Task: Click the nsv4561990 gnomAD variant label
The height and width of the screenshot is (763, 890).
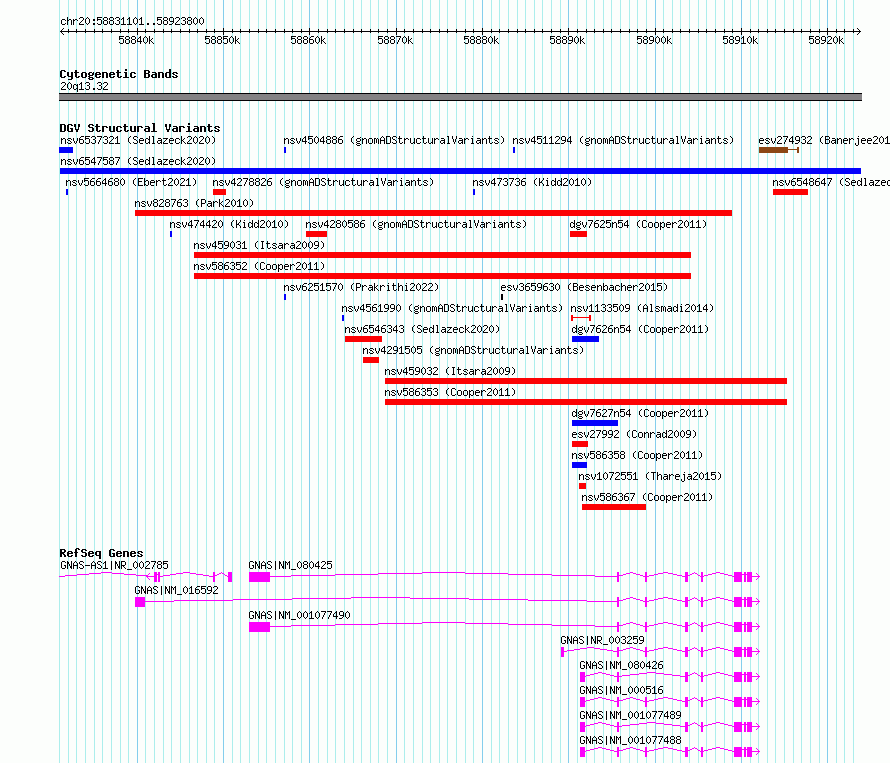Action: 452,308
